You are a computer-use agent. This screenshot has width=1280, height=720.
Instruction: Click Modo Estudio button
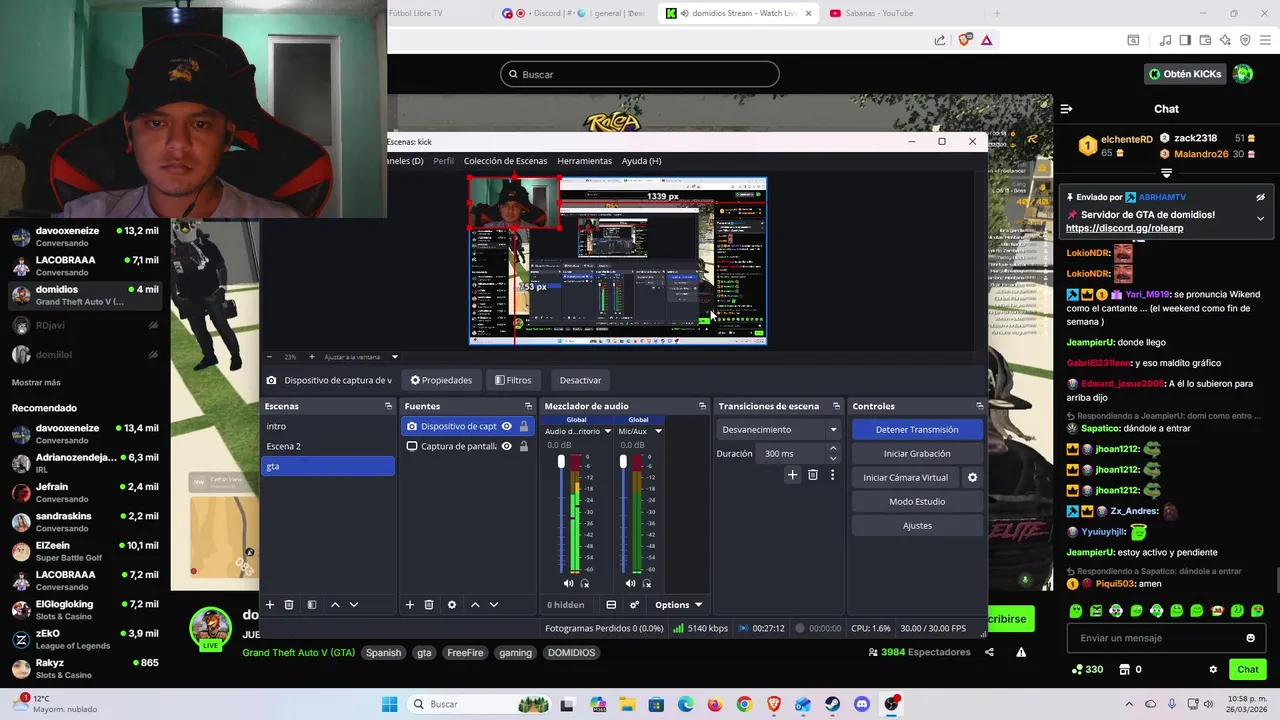[917, 501]
